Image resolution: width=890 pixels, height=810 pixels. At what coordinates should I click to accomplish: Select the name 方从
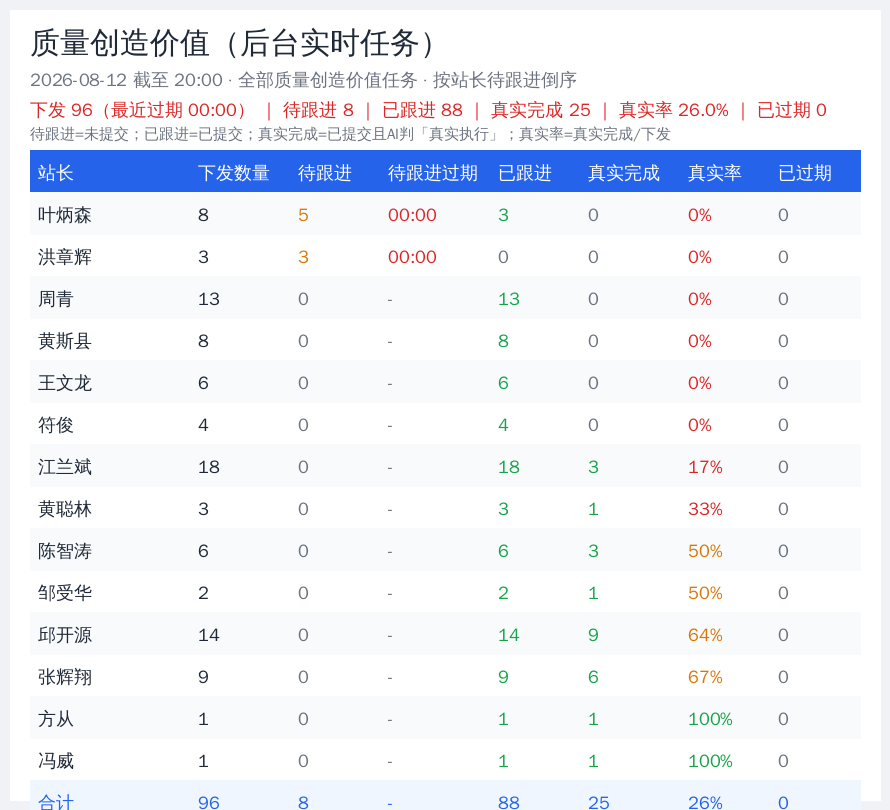(56, 719)
